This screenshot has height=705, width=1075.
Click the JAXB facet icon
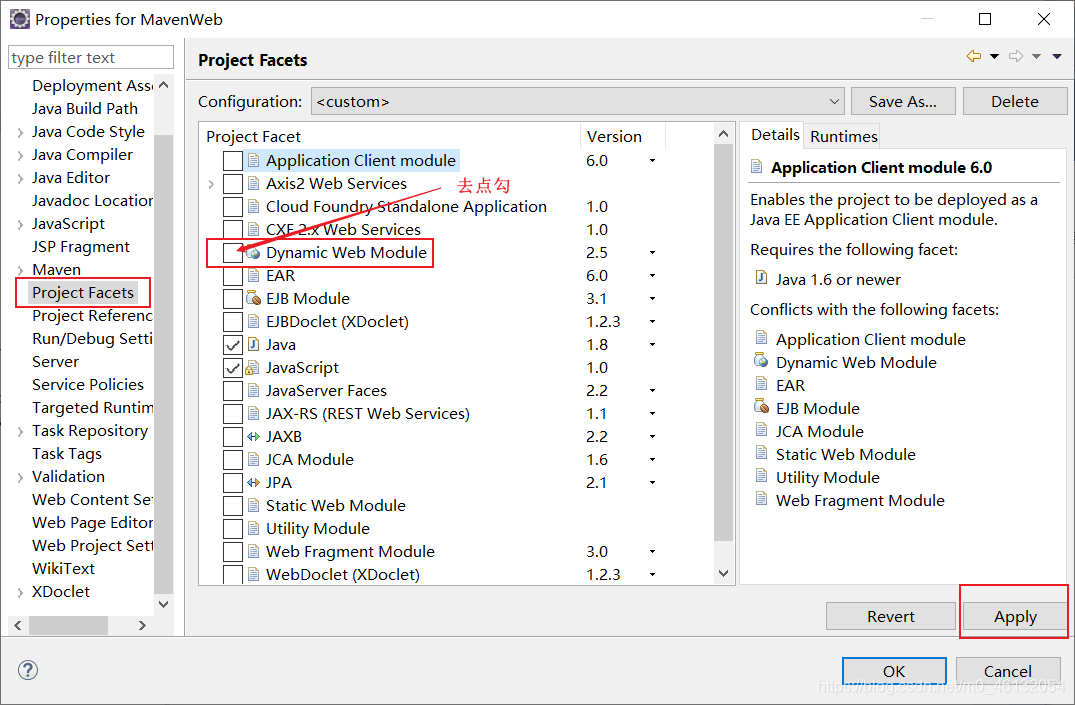pos(254,437)
